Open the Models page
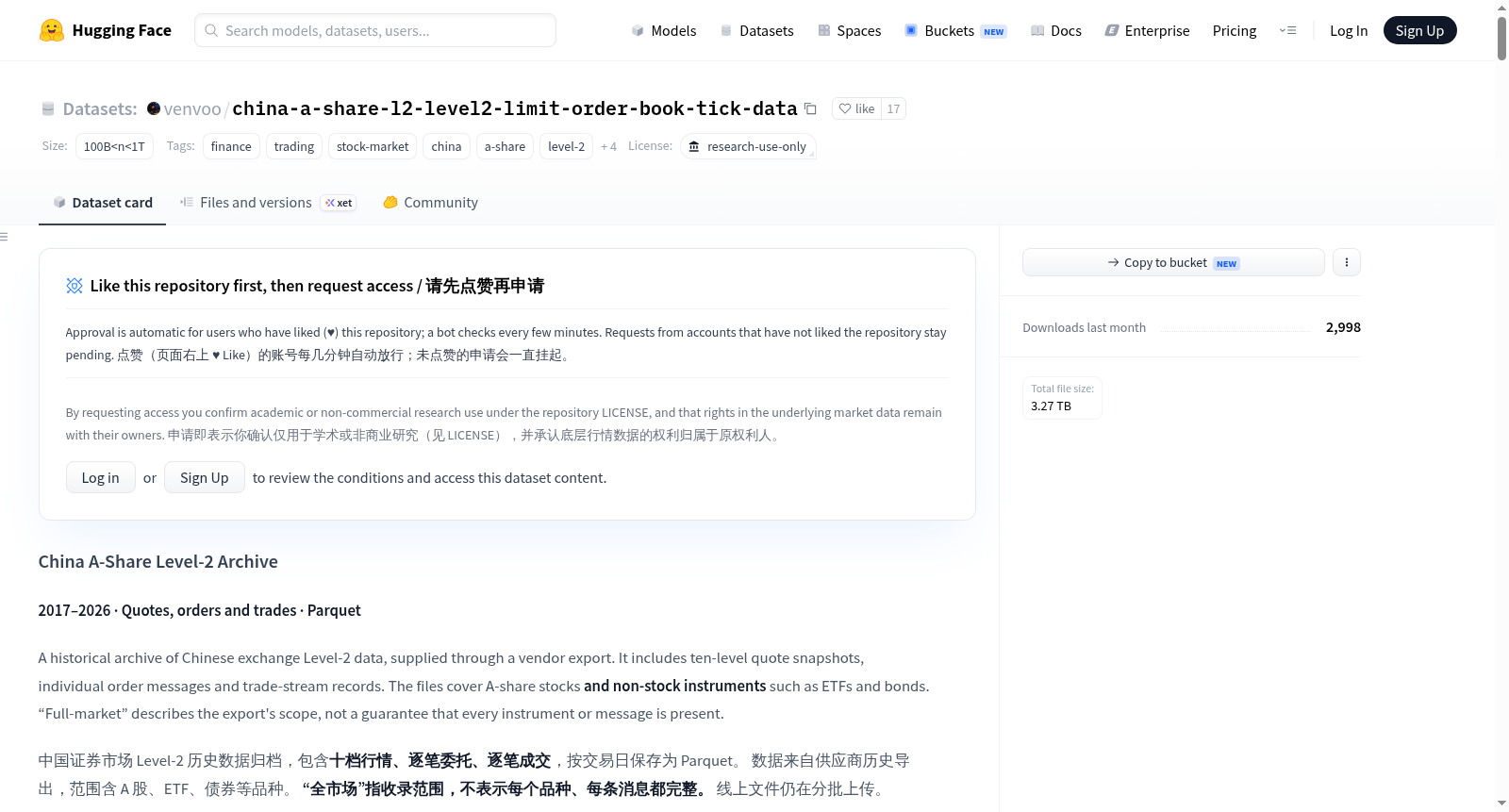 664,30
